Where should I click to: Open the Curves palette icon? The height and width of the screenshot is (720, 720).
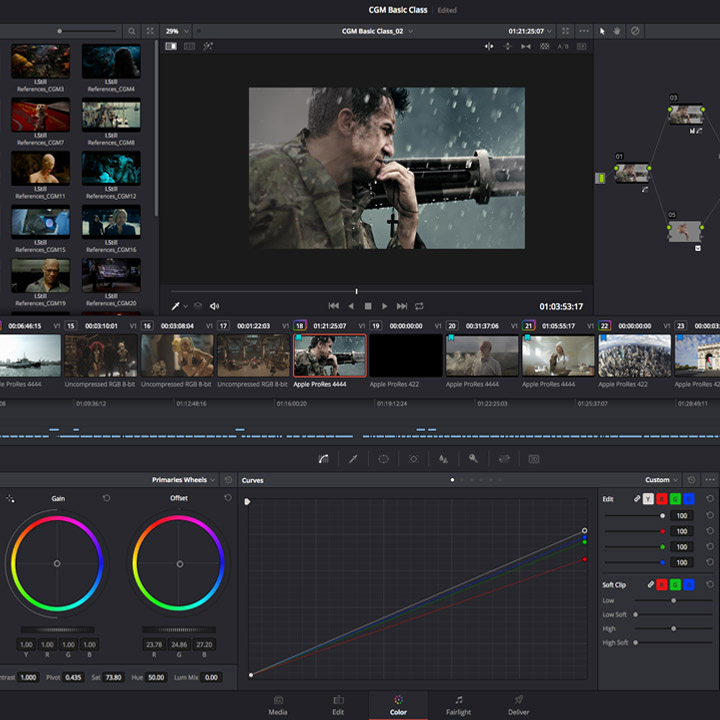[x=323, y=459]
